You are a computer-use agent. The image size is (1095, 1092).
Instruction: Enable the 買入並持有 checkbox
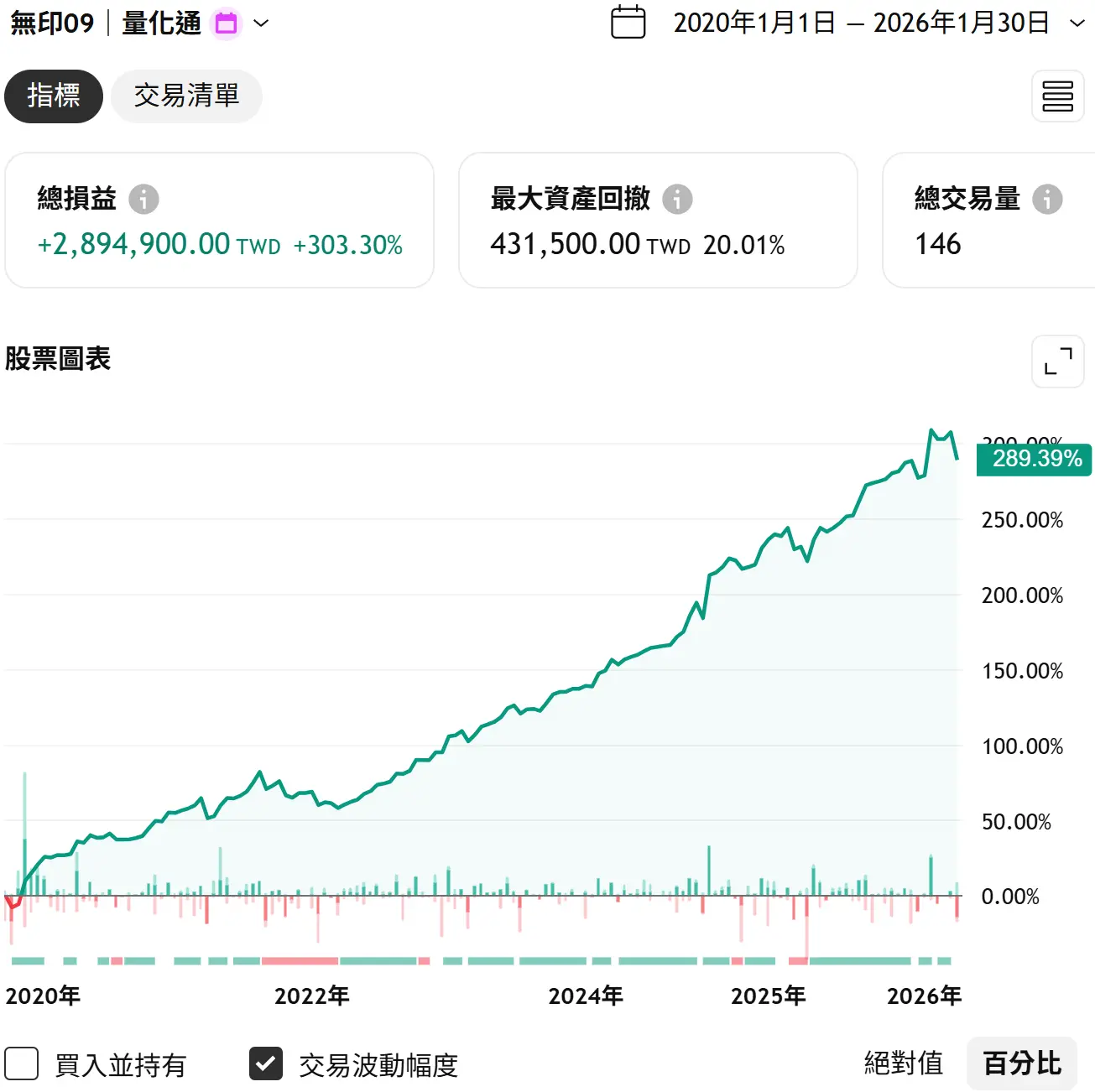coord(22,1063)
